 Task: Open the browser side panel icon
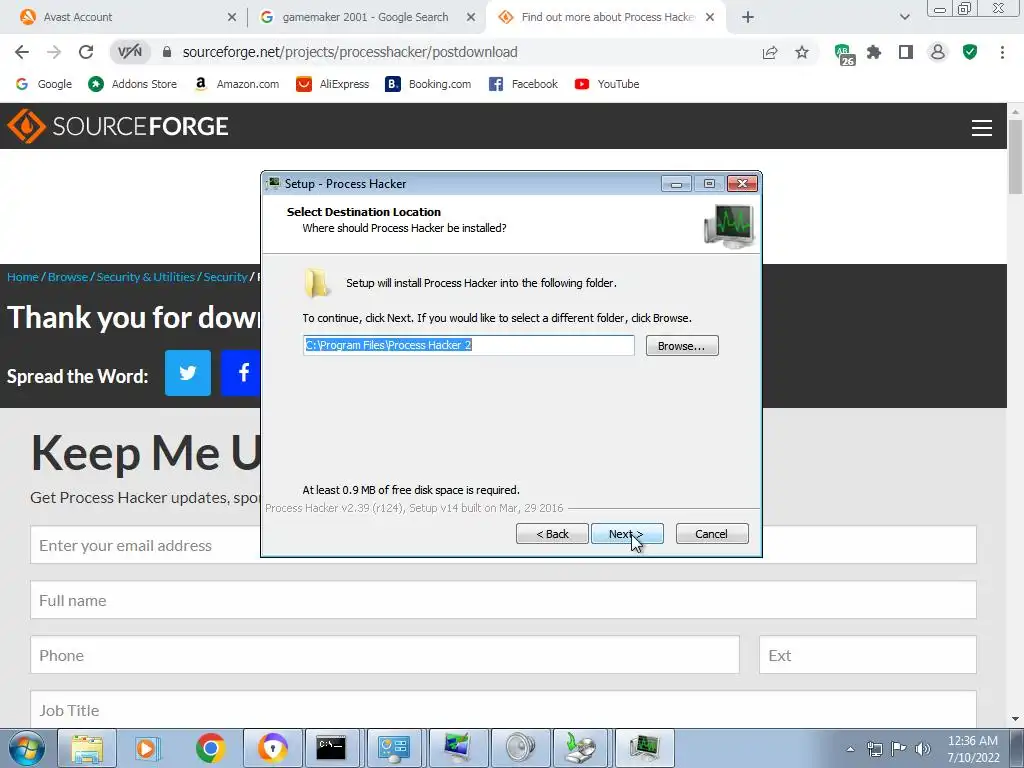tap(906, 52)
